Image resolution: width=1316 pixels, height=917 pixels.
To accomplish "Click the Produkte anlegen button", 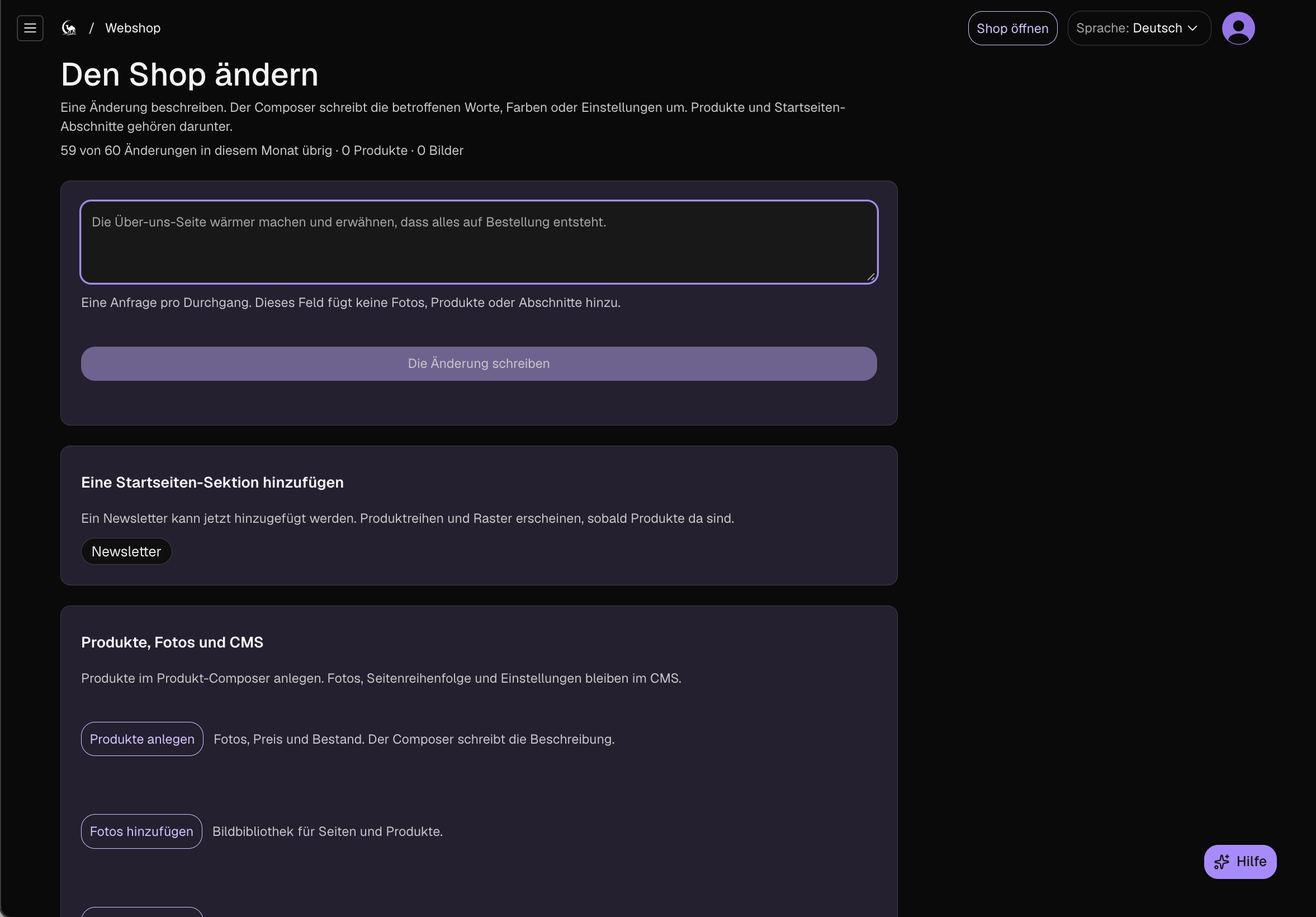I will tap(142, 739).
